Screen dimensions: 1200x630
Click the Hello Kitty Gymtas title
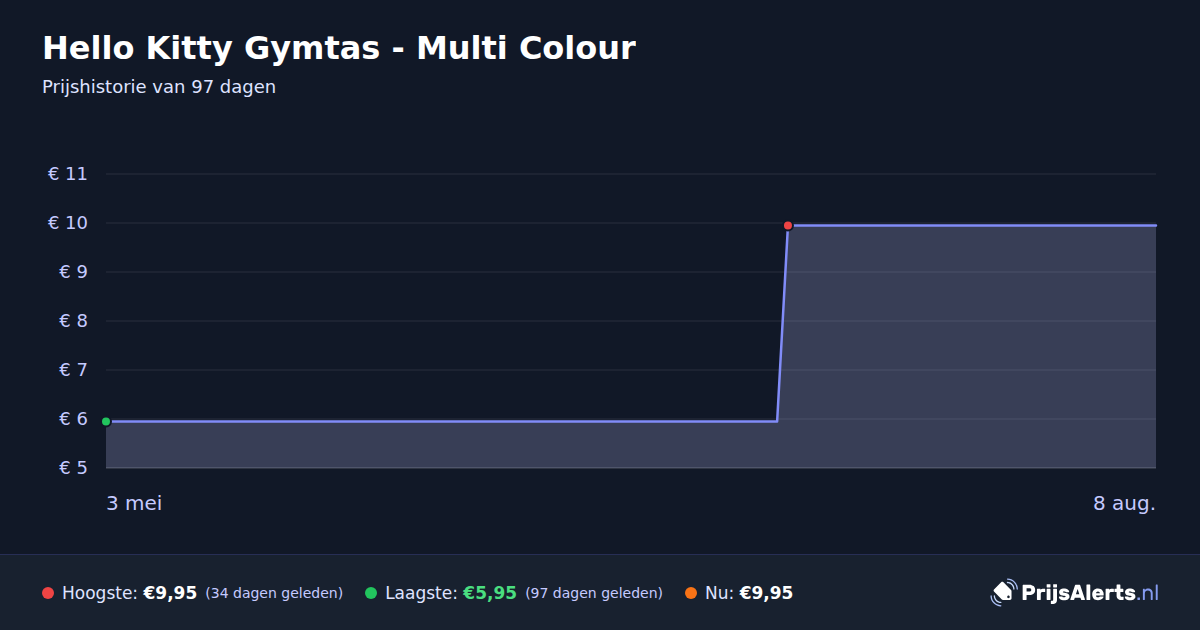tap(339, 47)
